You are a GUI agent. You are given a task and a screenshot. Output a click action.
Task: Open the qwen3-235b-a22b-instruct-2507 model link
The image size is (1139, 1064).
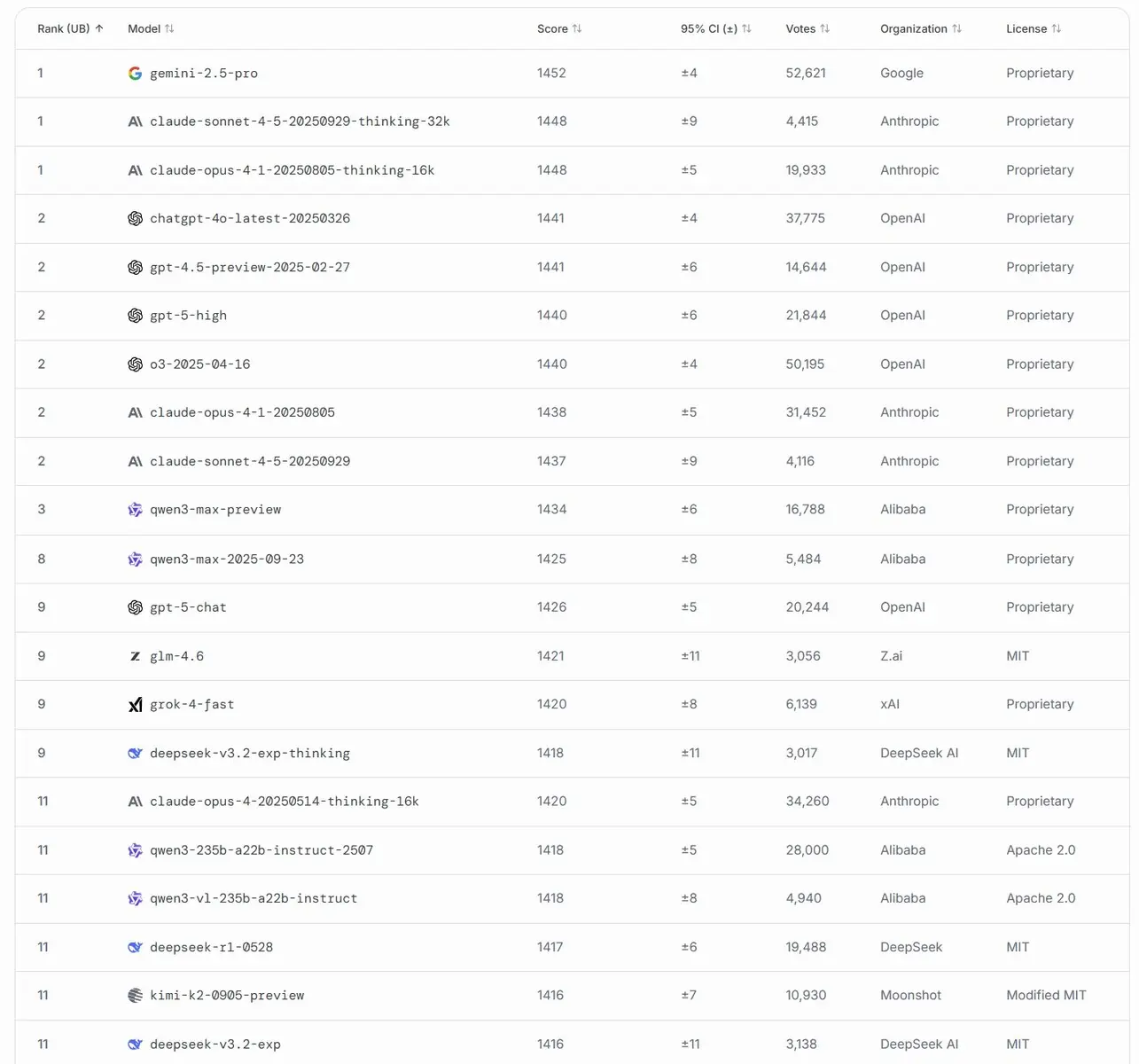pyautogui.click(x=261, y=850)
